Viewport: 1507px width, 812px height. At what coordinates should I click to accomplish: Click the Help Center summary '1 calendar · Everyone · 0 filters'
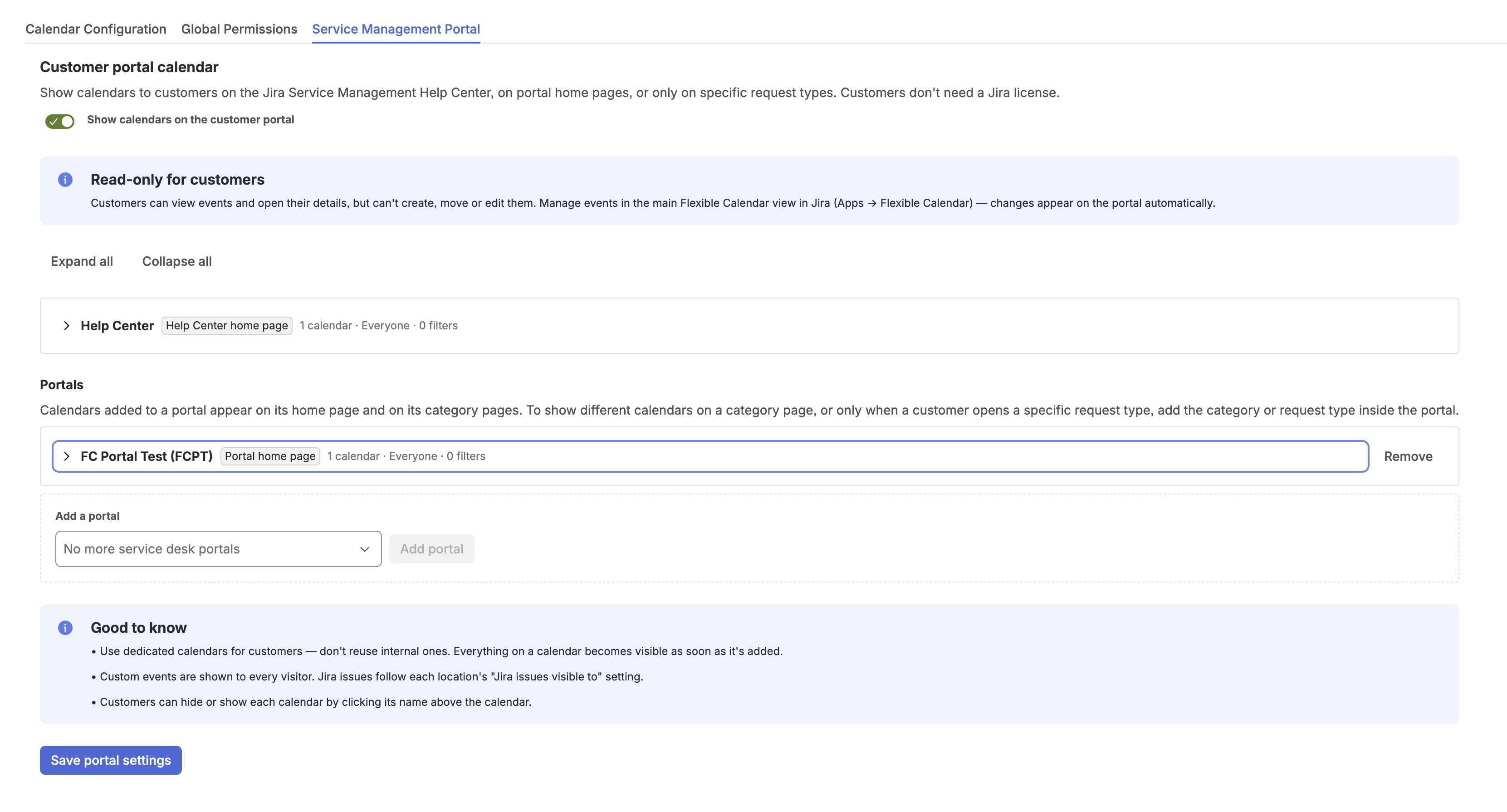(x=378, y=325)
